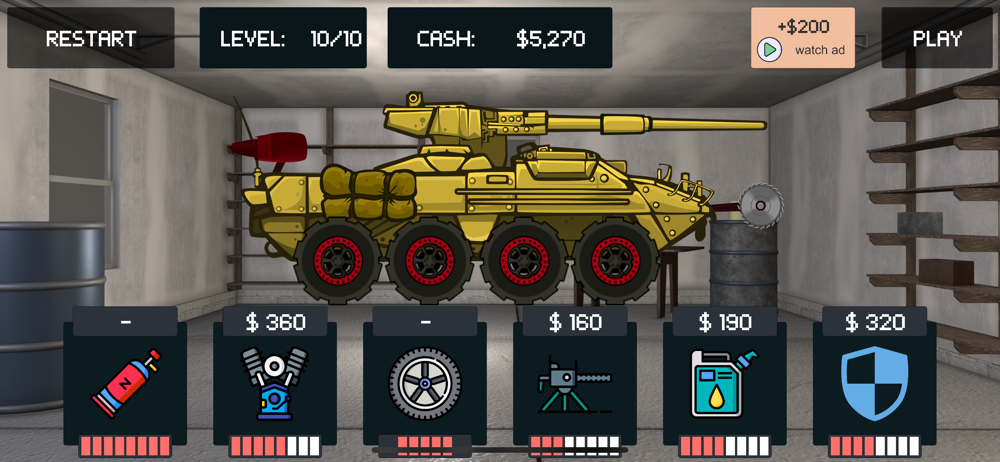Click the armor upgrade level bar

coord(874,446)
